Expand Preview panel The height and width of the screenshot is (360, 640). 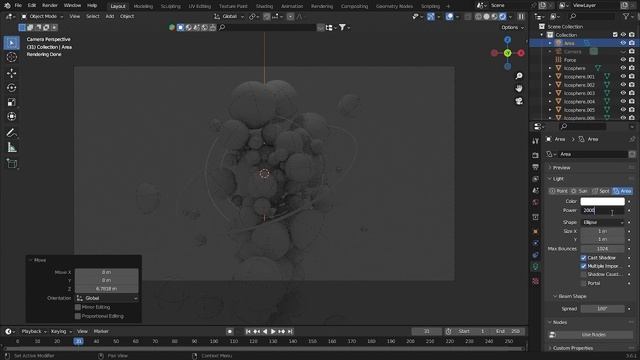coord(562,168)
